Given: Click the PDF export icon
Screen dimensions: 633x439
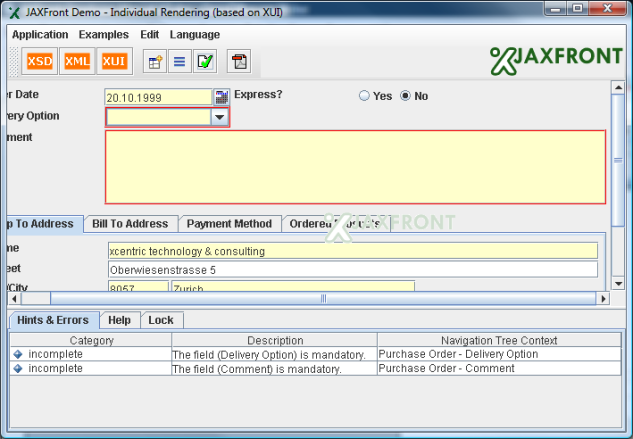Looking at the screenshot, I should [239, 62].
